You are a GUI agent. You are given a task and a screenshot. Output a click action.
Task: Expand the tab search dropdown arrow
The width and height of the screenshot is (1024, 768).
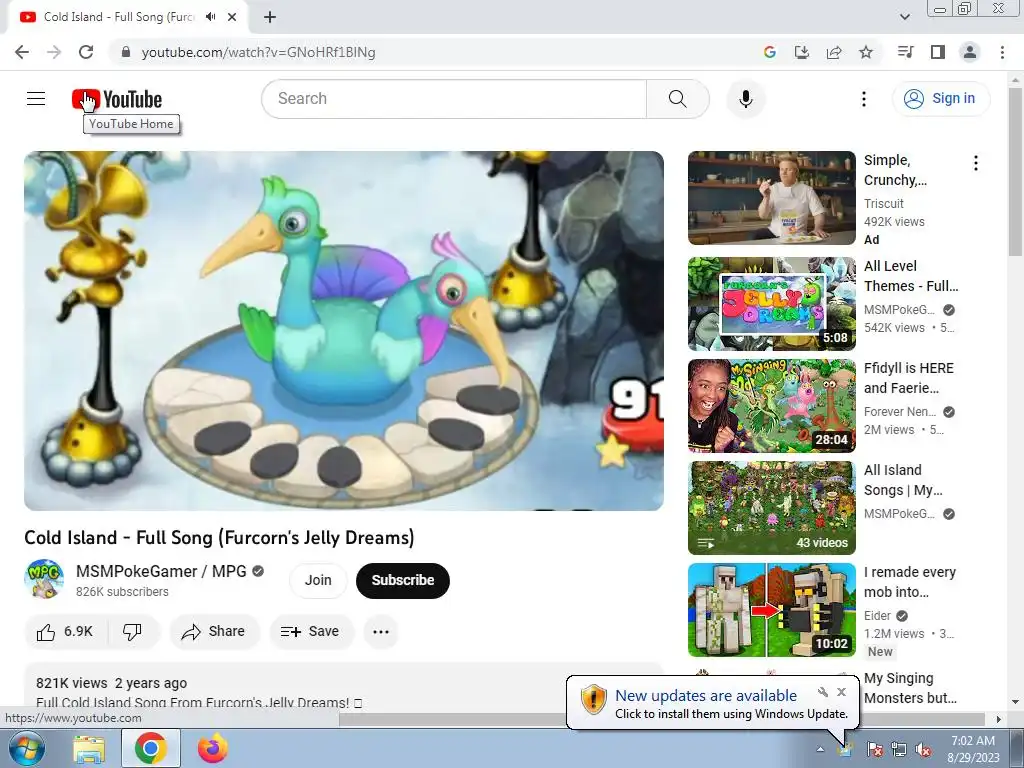[904, 17]
